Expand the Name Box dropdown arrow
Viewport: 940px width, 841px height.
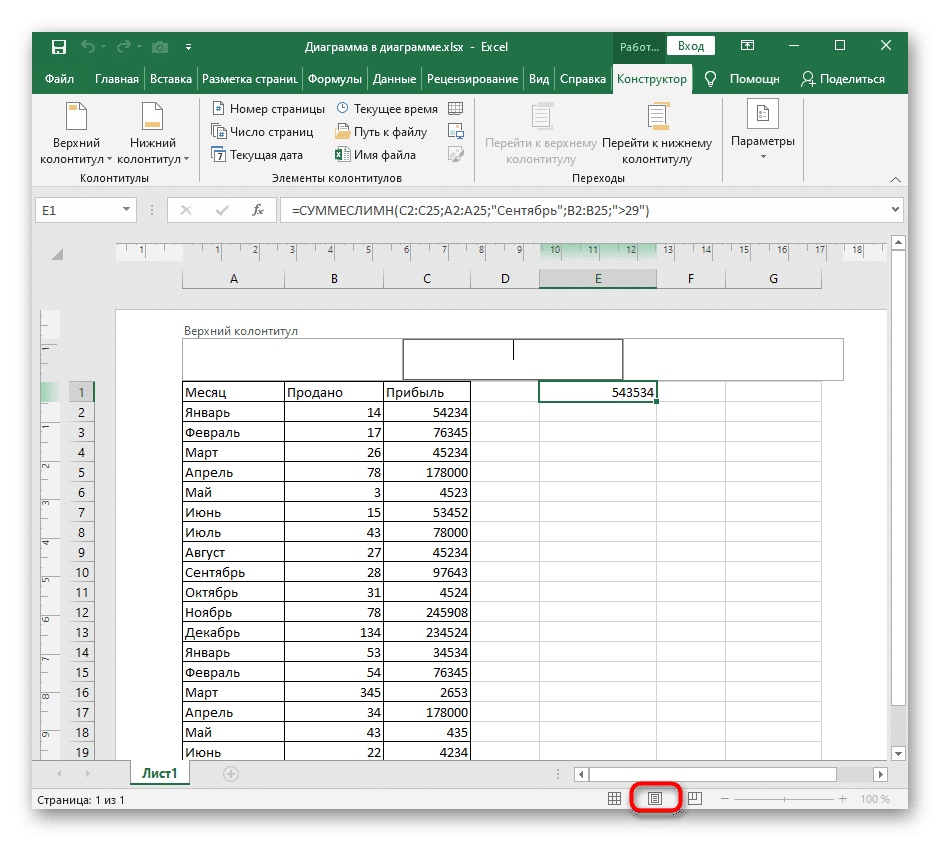click(x=126, y=210)
